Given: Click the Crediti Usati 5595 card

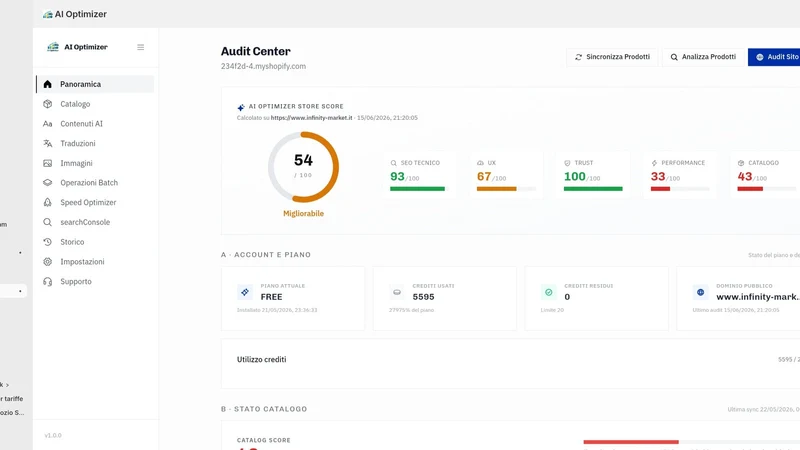Looking at the screenshot, I should (x=444, y=298).
